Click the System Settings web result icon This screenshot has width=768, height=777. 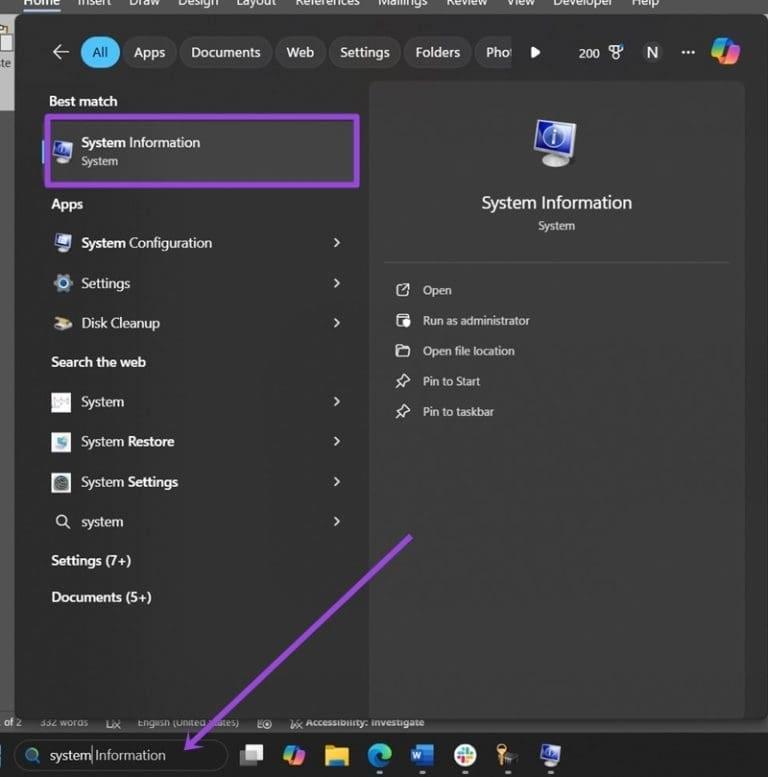pyautogui.click(x=61, y=482)
